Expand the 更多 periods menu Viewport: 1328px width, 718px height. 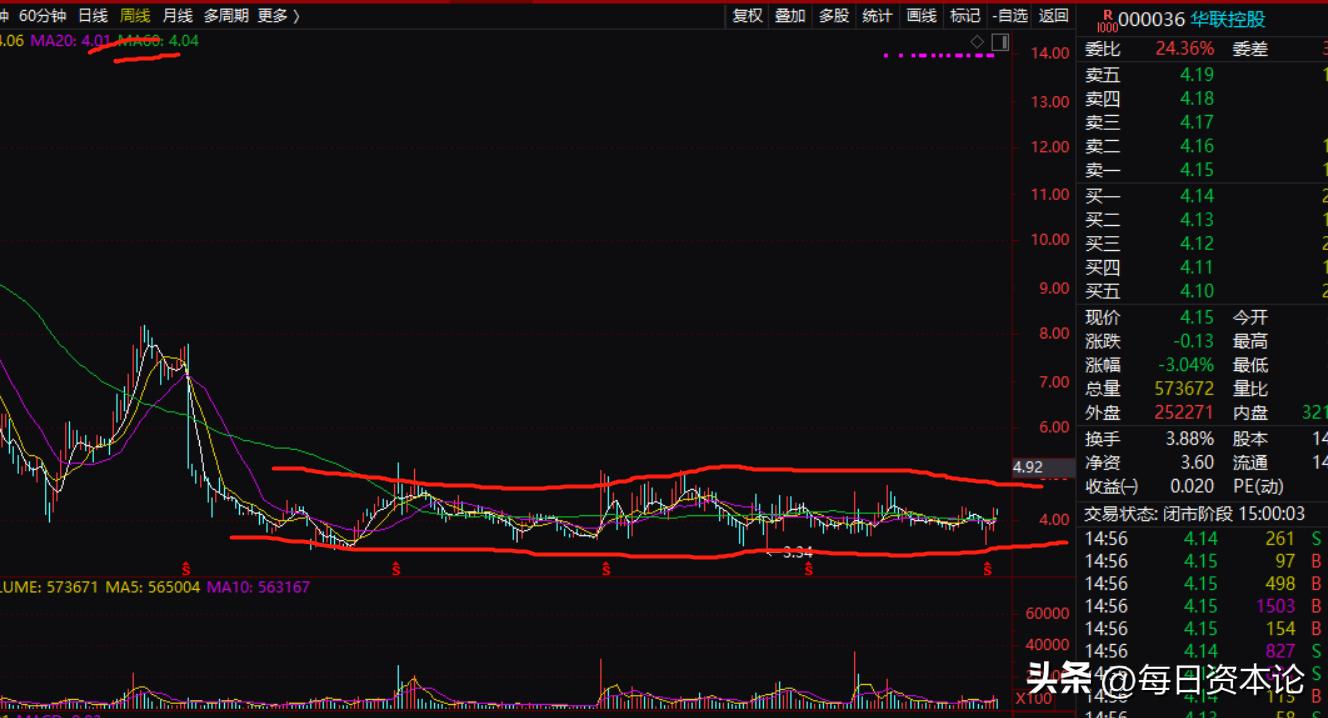(278, 15)
